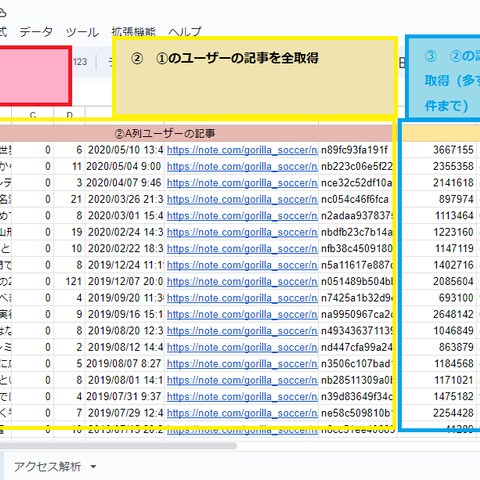This screenshot has width=480, height=480.
Task: Select the ID cell n5a11617e887
Action: 356,265
